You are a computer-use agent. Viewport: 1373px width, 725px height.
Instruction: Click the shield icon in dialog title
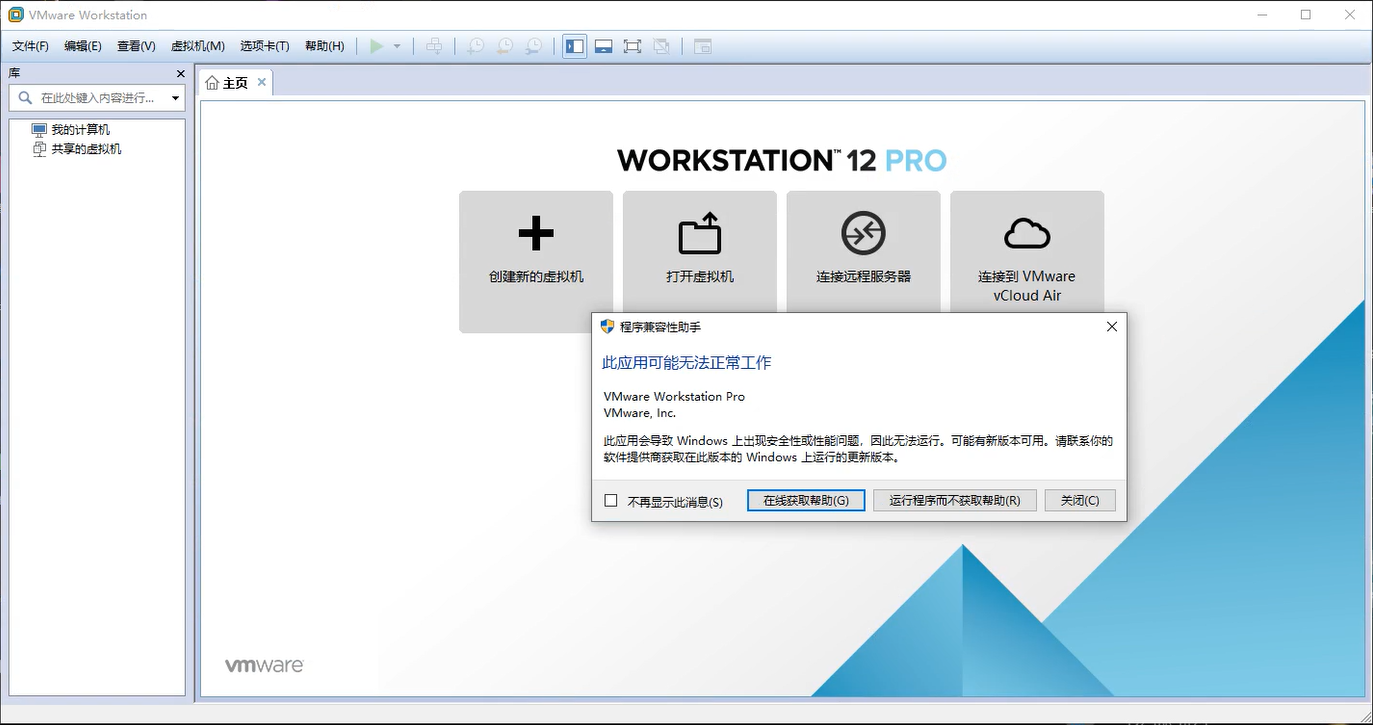607,326
